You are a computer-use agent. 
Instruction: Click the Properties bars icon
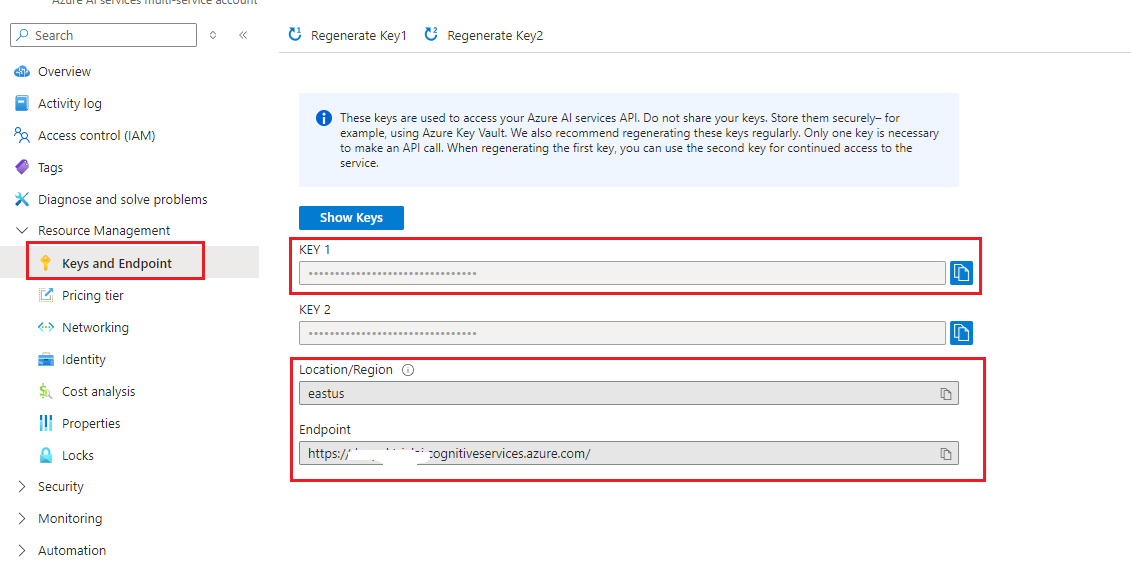tap(46, 423)
